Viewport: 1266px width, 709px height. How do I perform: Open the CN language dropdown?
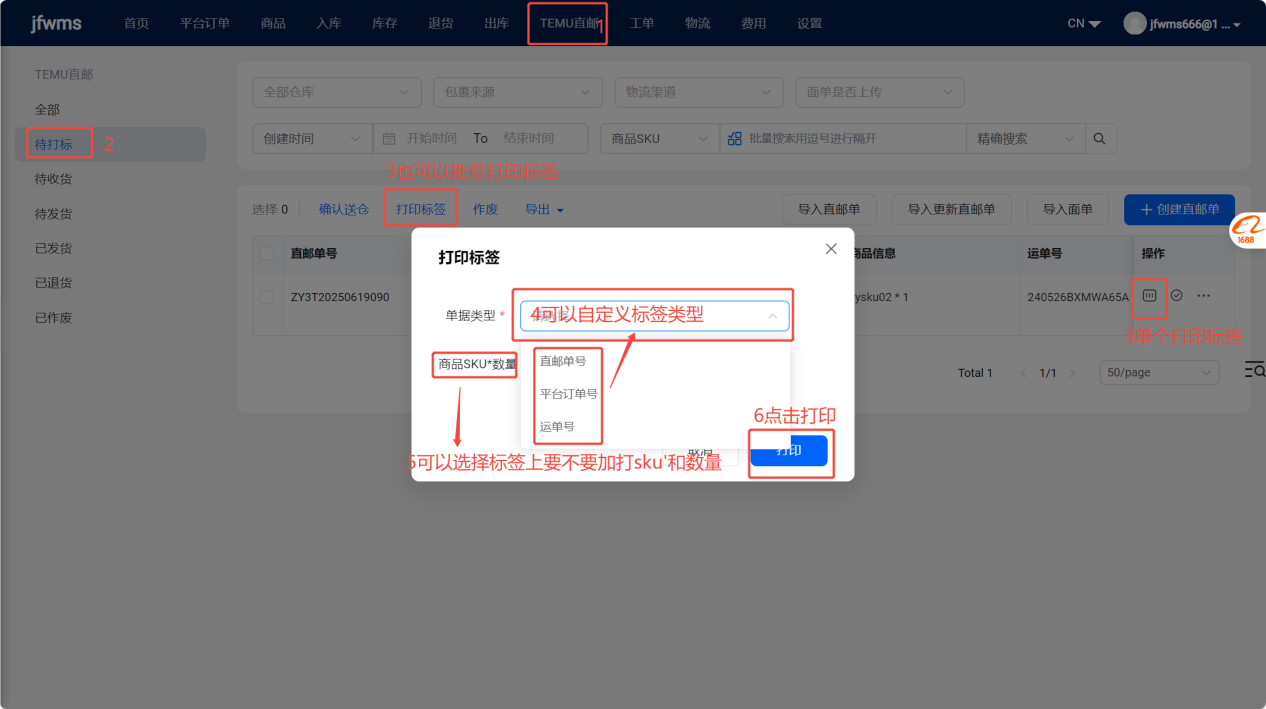(x=1084, y=23)
